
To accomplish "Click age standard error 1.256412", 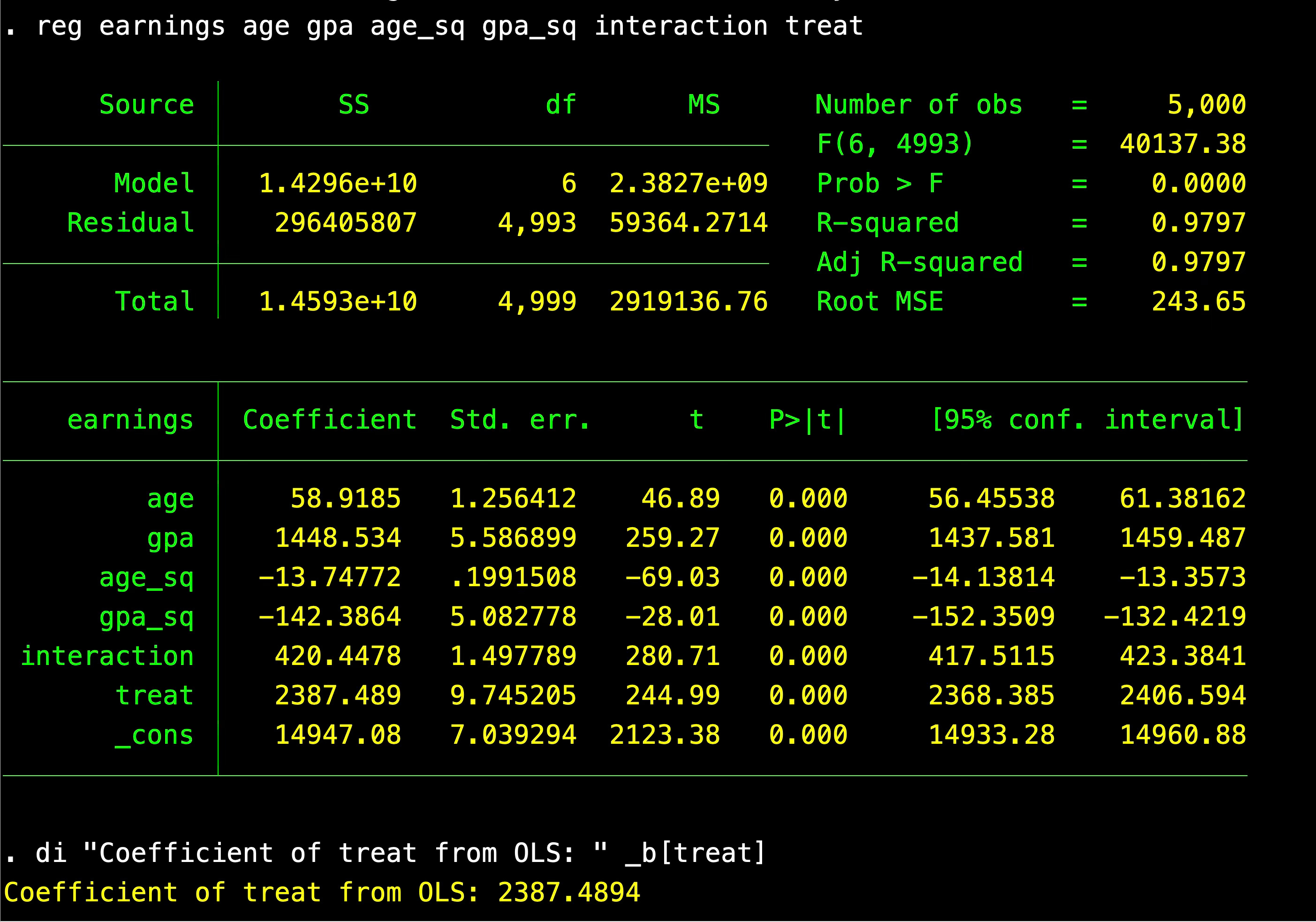I will 513,499.
